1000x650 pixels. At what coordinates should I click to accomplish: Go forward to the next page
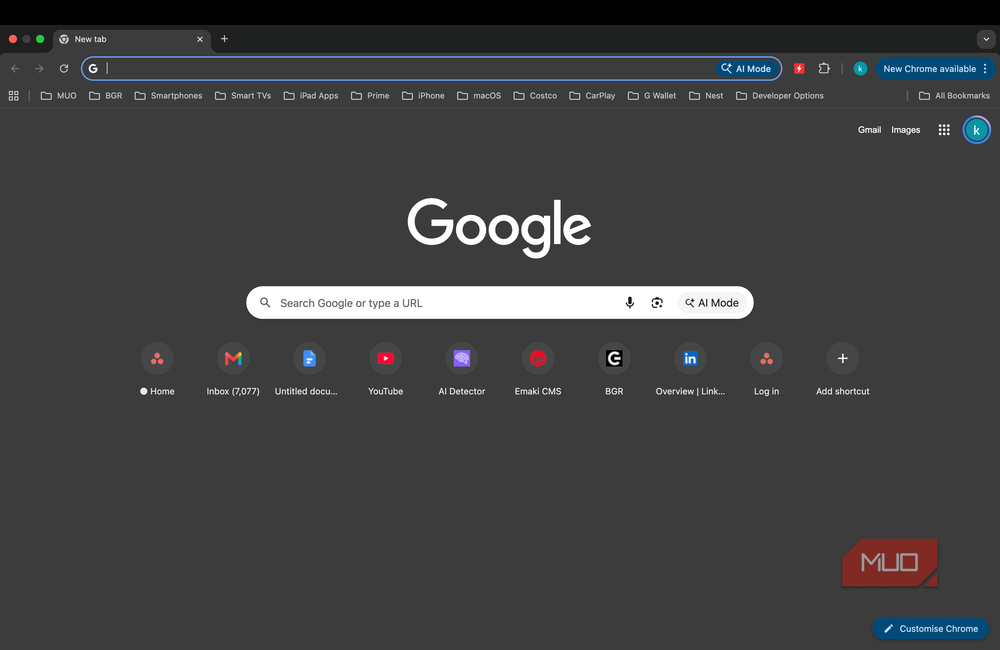coord(40,68)
